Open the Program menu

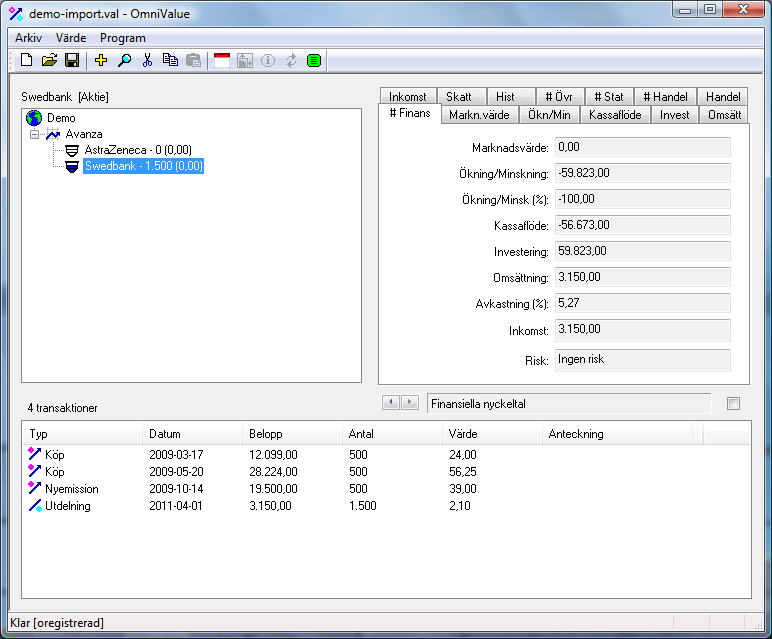tap(123, 38)
